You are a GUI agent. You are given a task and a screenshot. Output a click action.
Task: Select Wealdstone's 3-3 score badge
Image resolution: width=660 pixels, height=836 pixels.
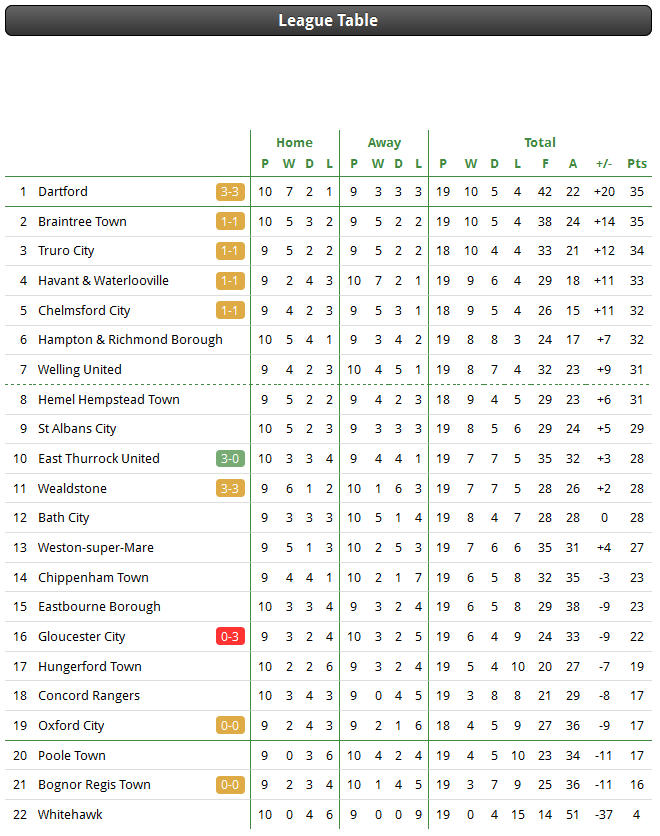(230, 488)
